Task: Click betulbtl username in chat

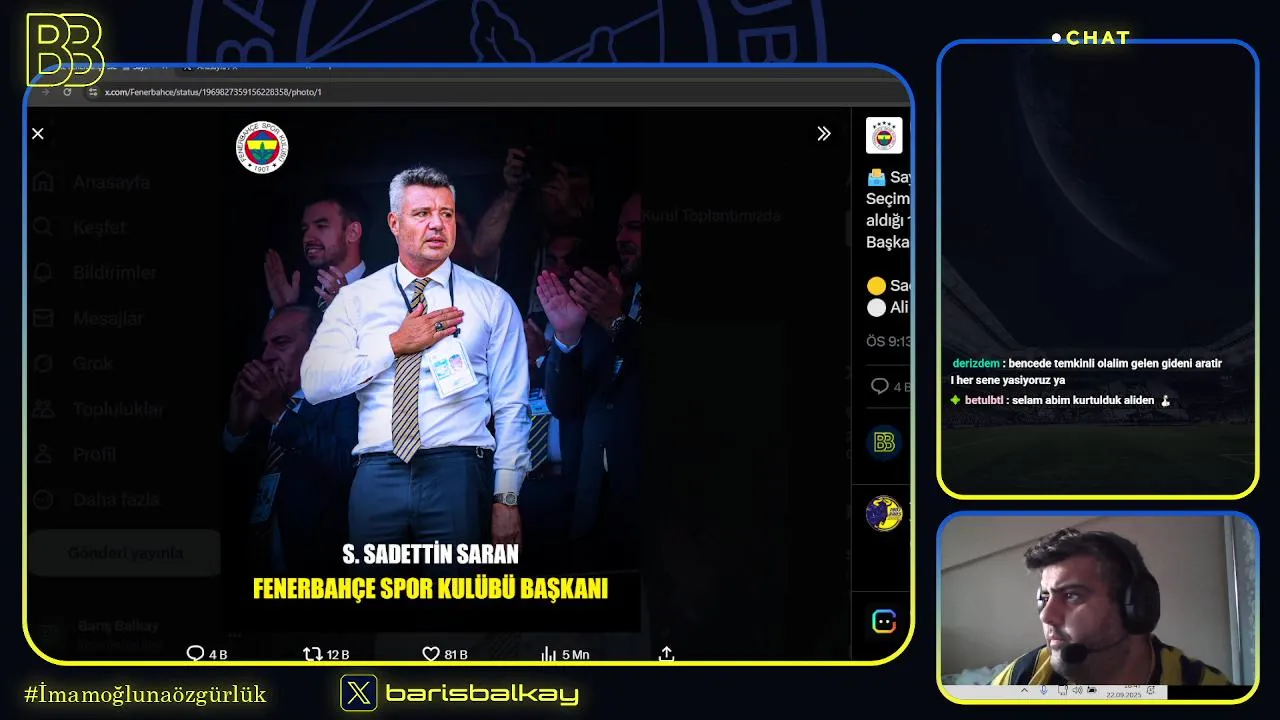Action: coord(984,400)
